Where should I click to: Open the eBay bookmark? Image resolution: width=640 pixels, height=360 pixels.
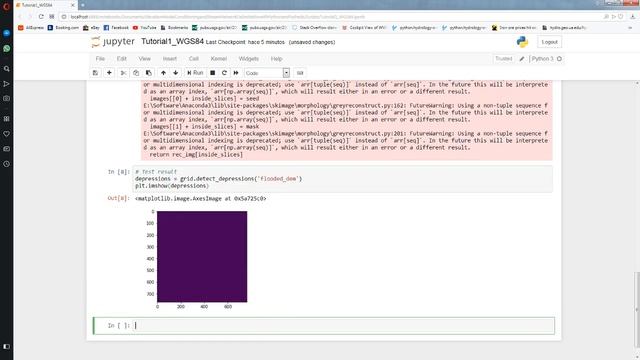[91, 28]
